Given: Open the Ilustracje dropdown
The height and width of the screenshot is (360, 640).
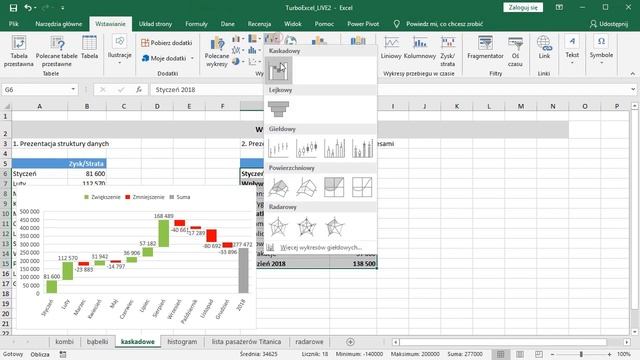Looking at the screenshot, I should coord(120,50).
